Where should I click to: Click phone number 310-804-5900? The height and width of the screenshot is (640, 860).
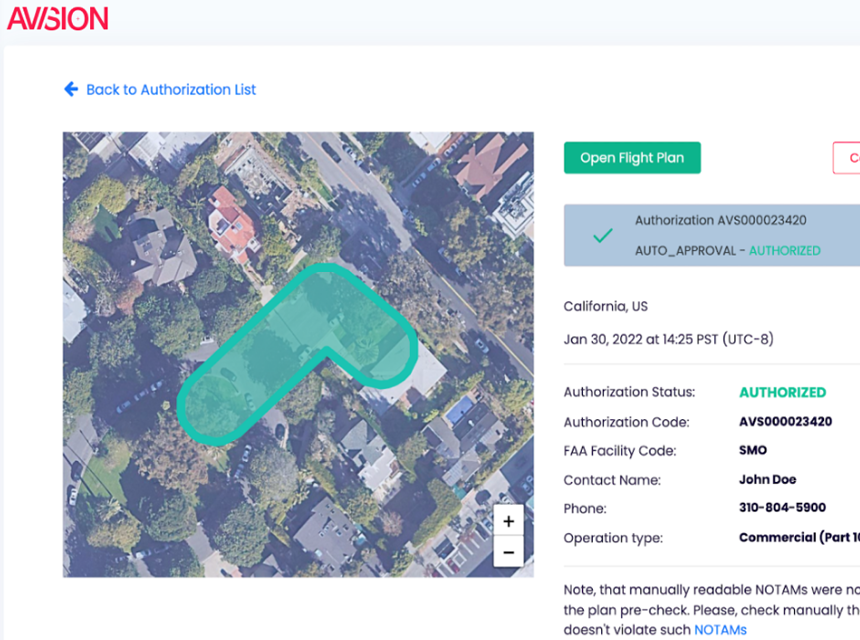point(782,507)
